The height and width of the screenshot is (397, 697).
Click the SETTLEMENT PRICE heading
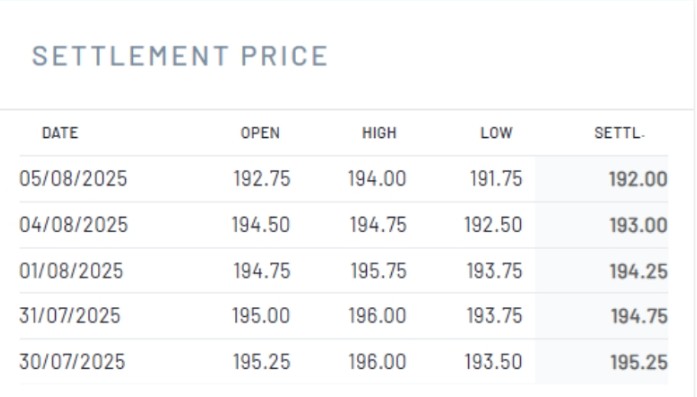(x=180, y=56)
